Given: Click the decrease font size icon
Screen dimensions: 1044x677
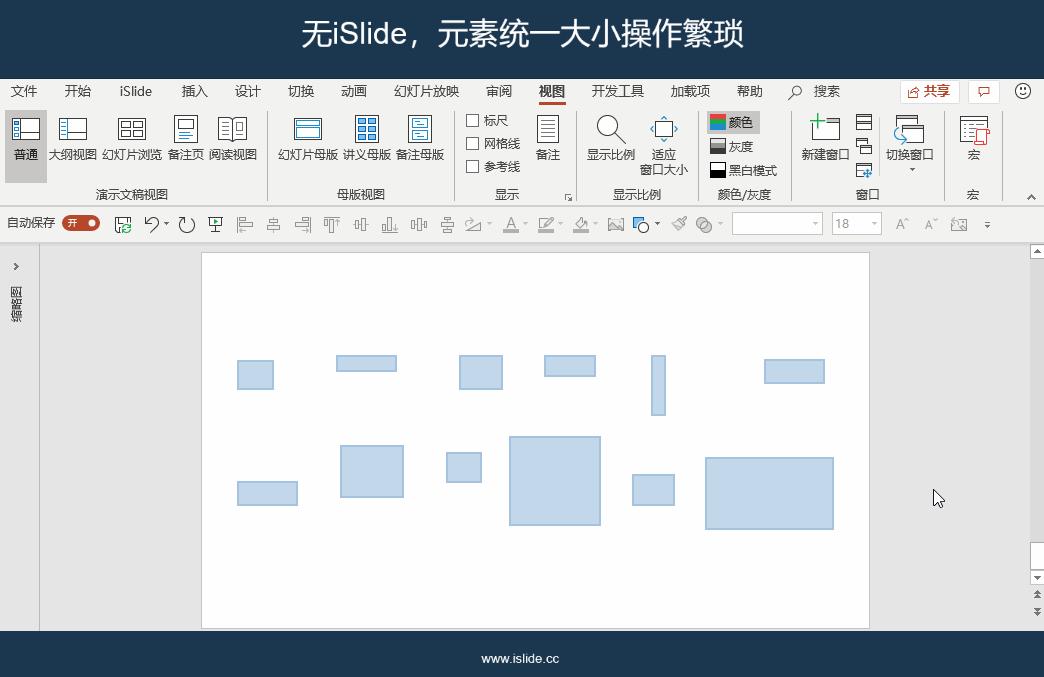Looking at the screenshot, I should [x=931, y=224].
